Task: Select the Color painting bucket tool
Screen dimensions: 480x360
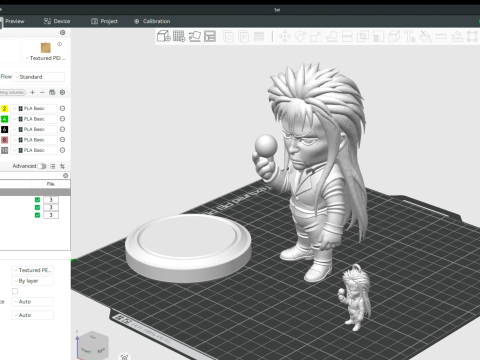Action: (425, 36)
